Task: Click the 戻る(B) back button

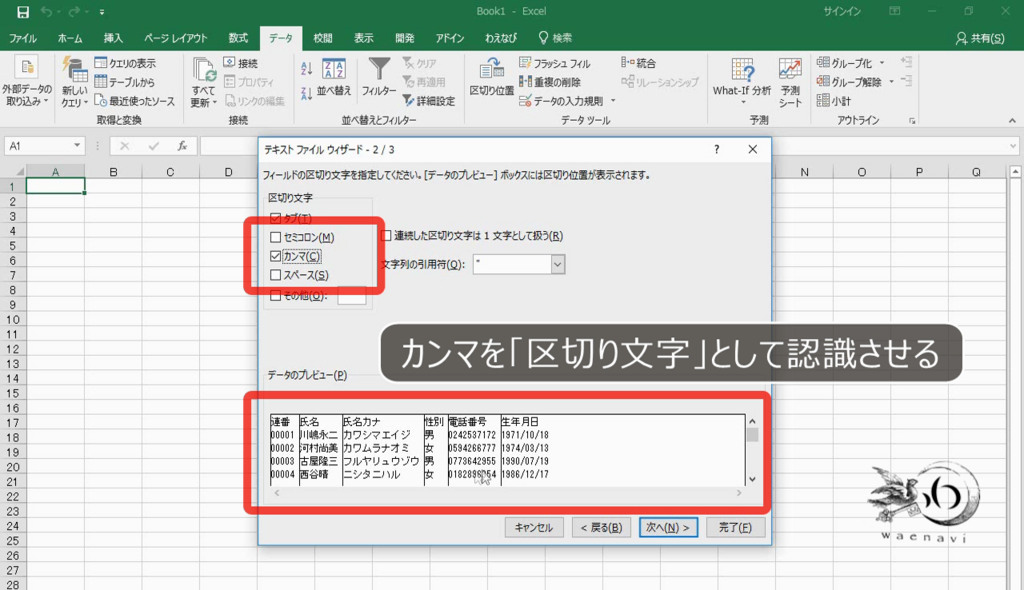Action: [601, 527]
